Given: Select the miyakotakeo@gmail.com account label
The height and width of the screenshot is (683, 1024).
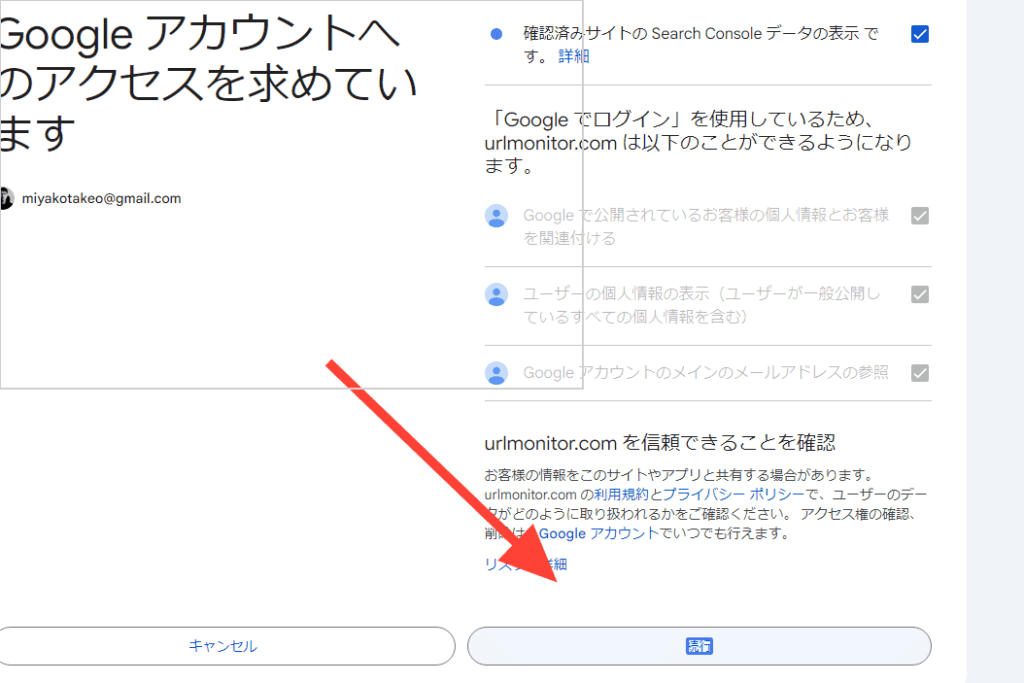Looking at the screenshot, I should (x=101, y=199).
